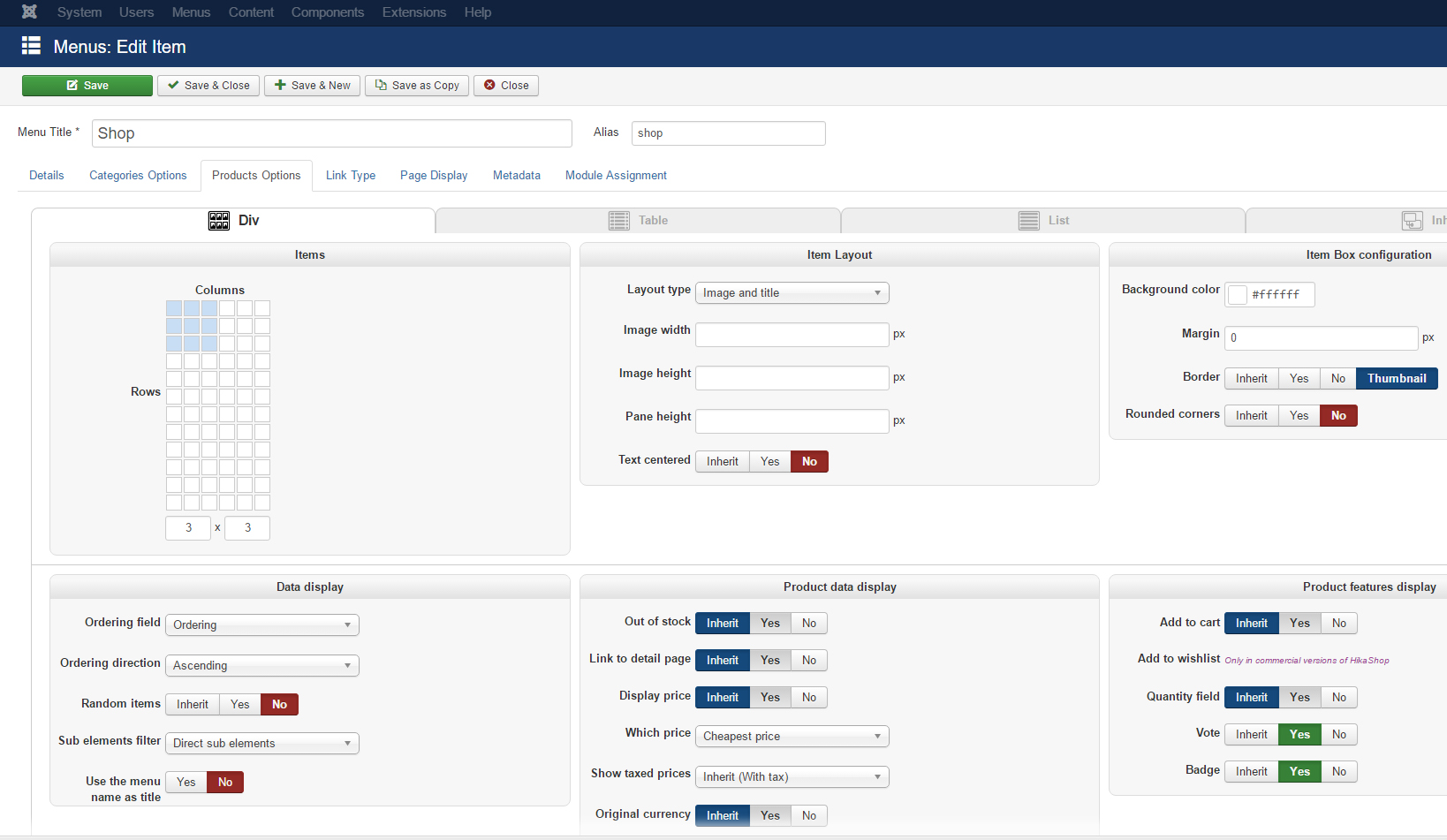This screenshot has height=840, width=1447.
Task: Switch to the Categories Options tab
Action: (x=138, y=176)
